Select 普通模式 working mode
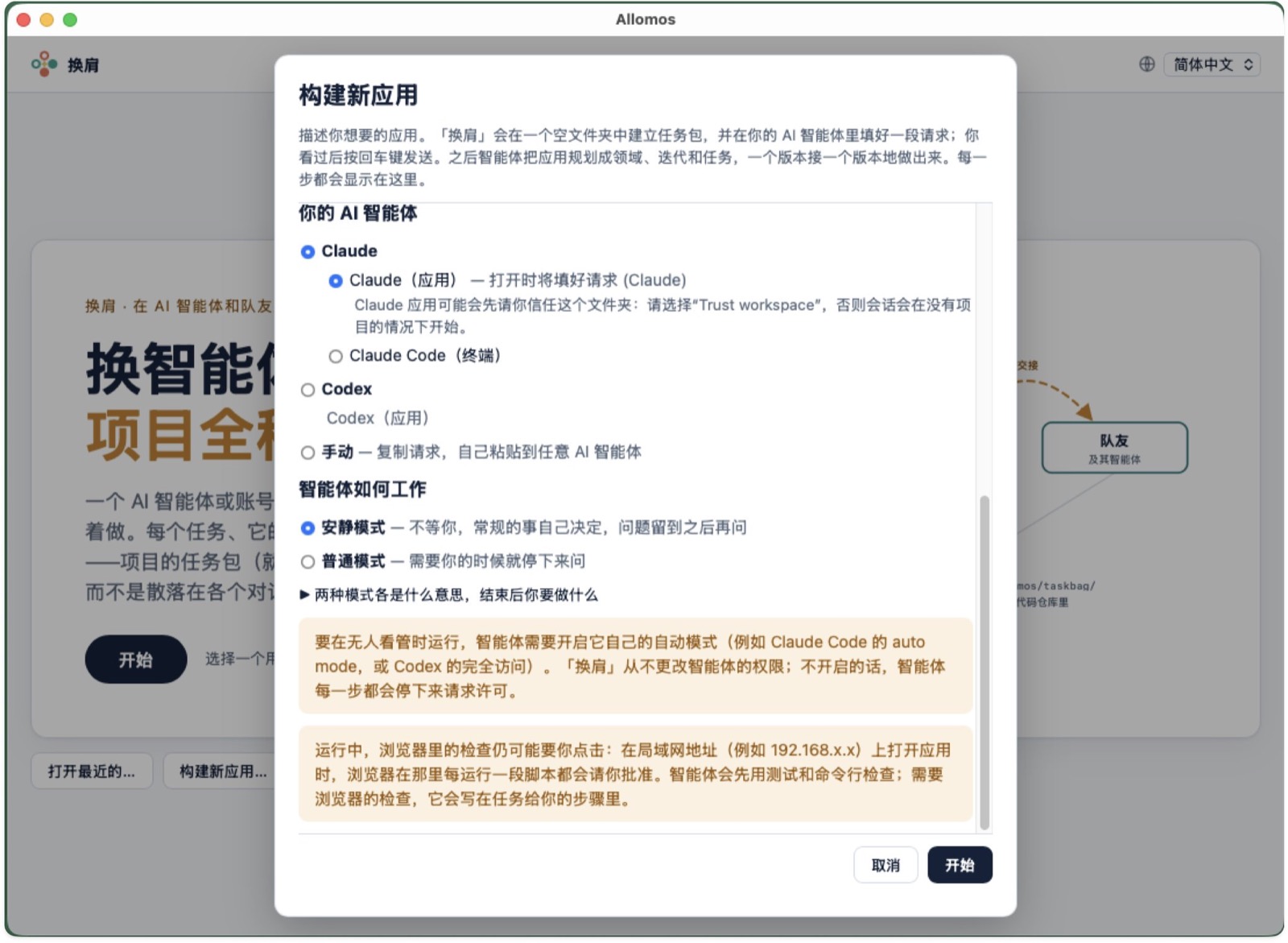Image resolution: width=1288 pixels, height=943 pixels. coord(308,562)
